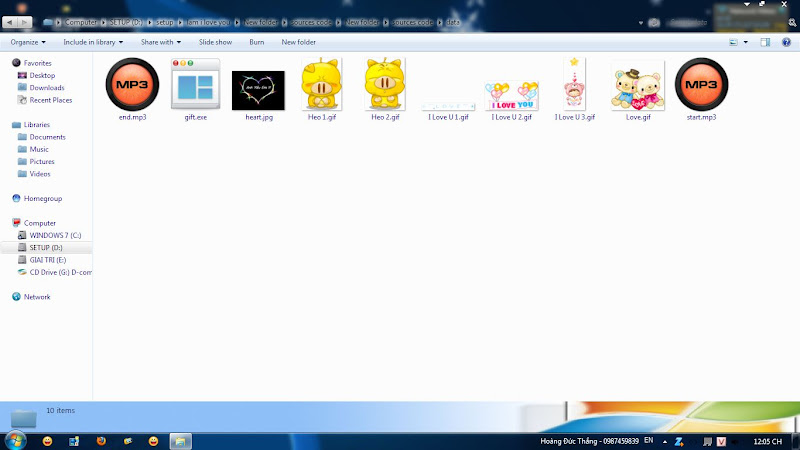Screen dimensions: 800x450
Task: Create a New folder from toolbar
Action: tap(299, 42)
